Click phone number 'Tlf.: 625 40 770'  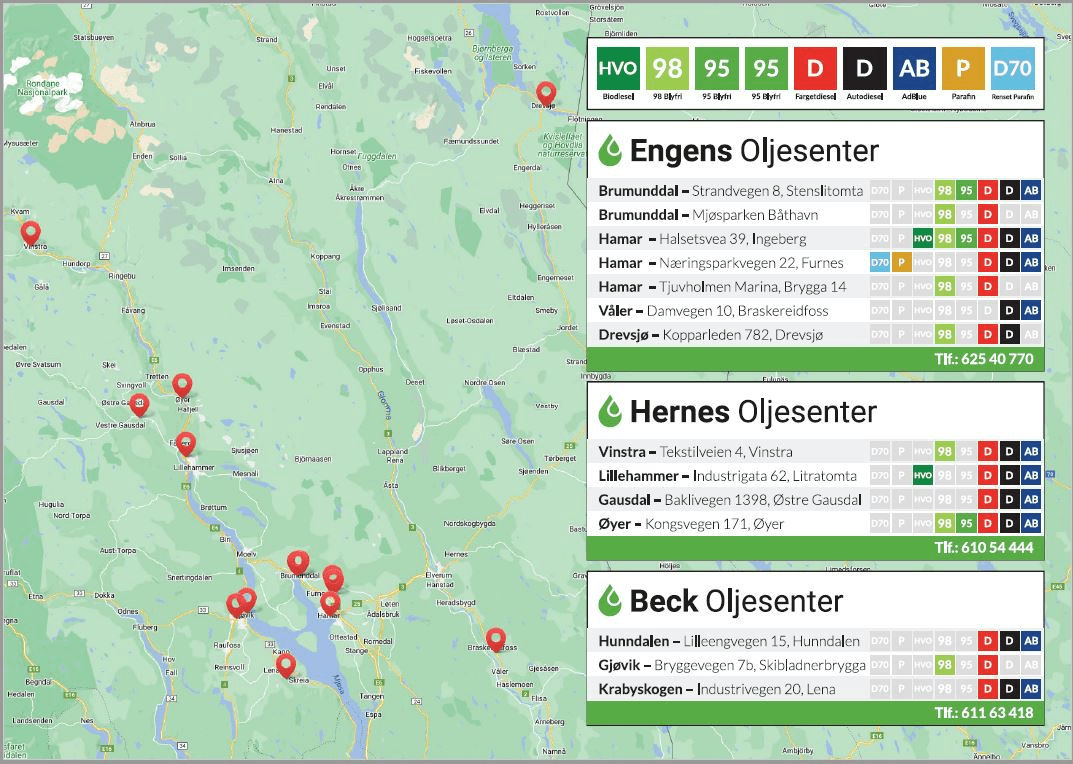click(984, 359)
